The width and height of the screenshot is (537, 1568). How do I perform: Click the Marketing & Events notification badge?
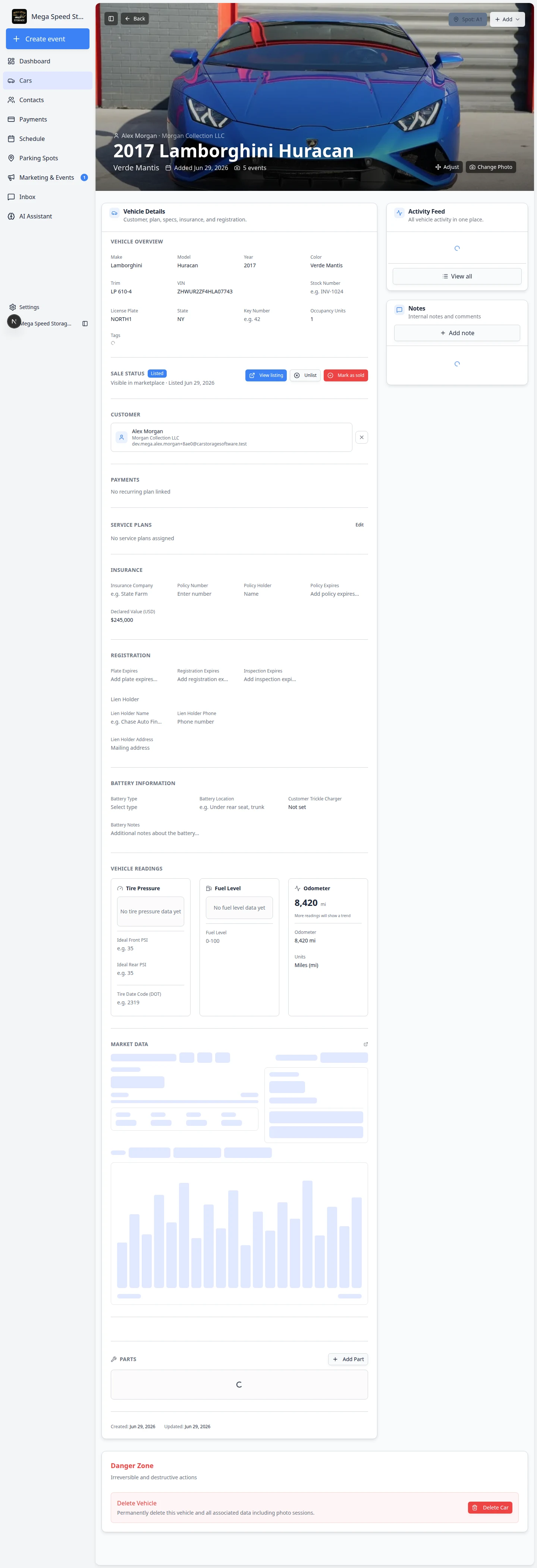[x=84, y=178]
